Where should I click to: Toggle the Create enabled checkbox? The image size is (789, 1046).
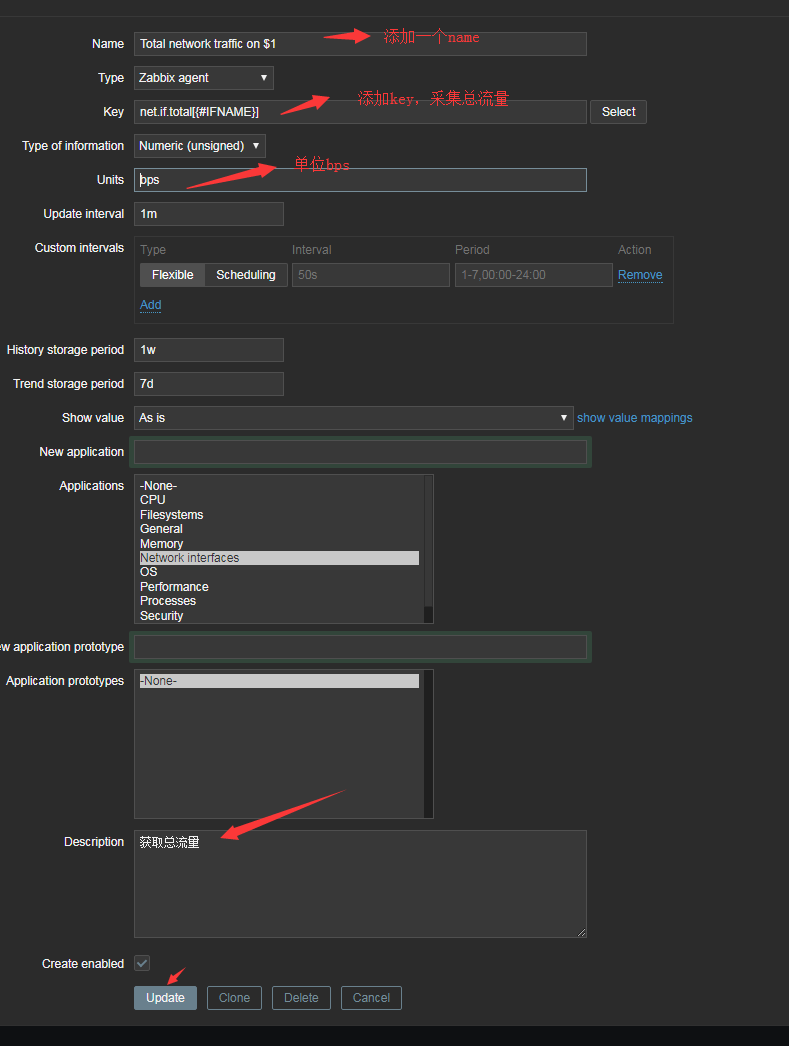(x=141, y=963)
